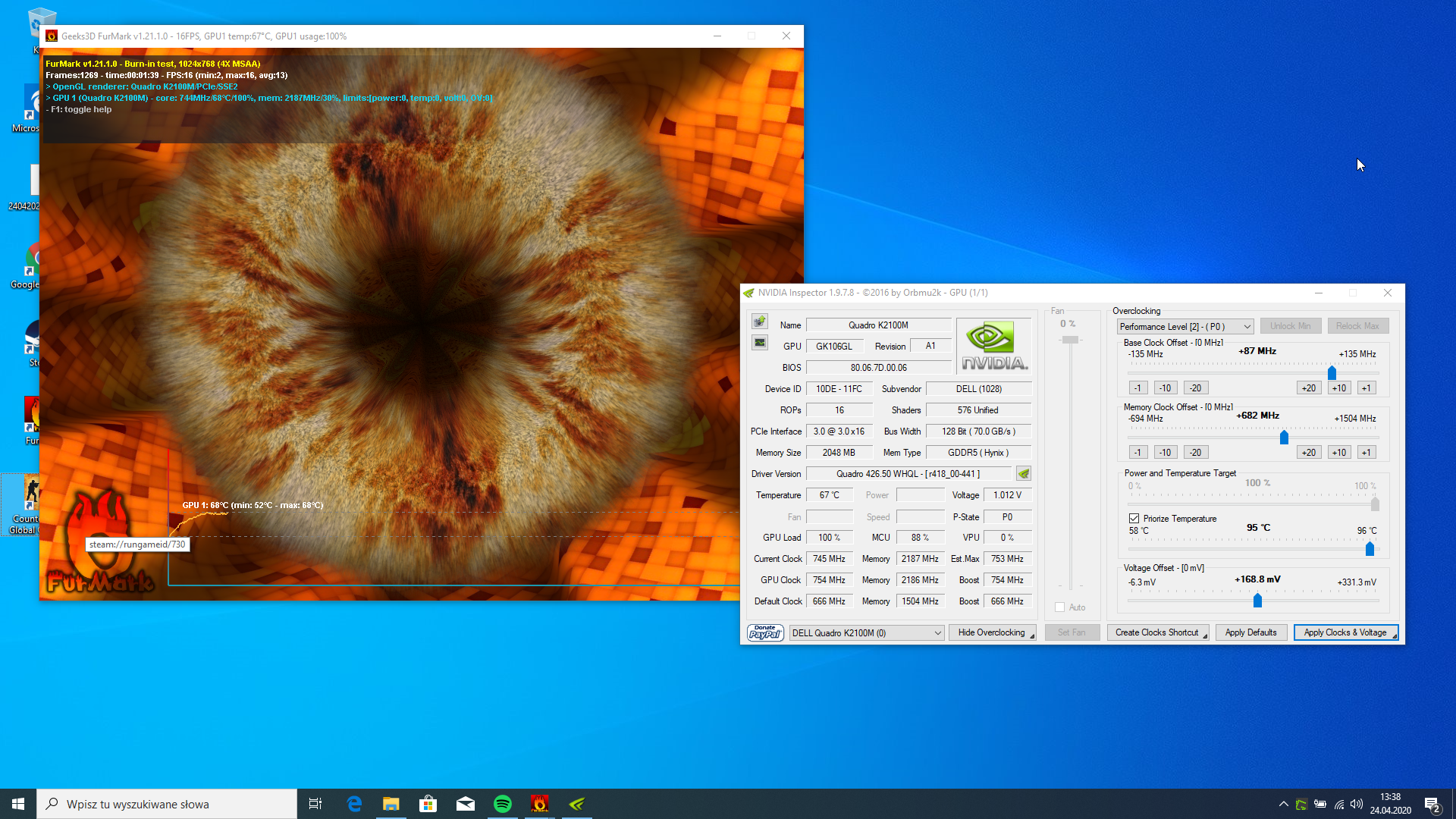Open the sensor monitoring graph icon
The height and width of the screenshot is (819, 1456).
pos(760,343)
